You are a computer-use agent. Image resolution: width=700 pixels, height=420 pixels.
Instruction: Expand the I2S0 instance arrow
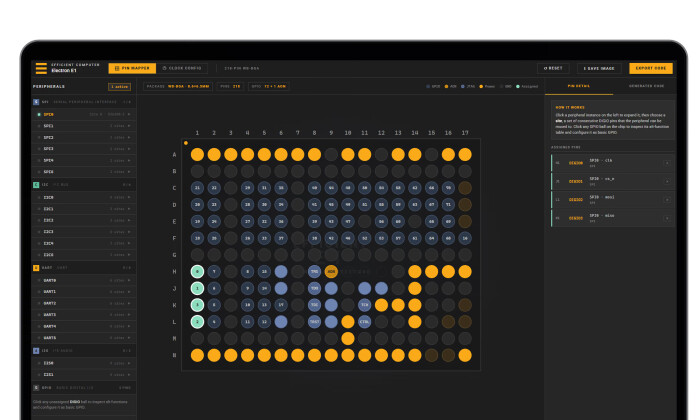point(129,363)
